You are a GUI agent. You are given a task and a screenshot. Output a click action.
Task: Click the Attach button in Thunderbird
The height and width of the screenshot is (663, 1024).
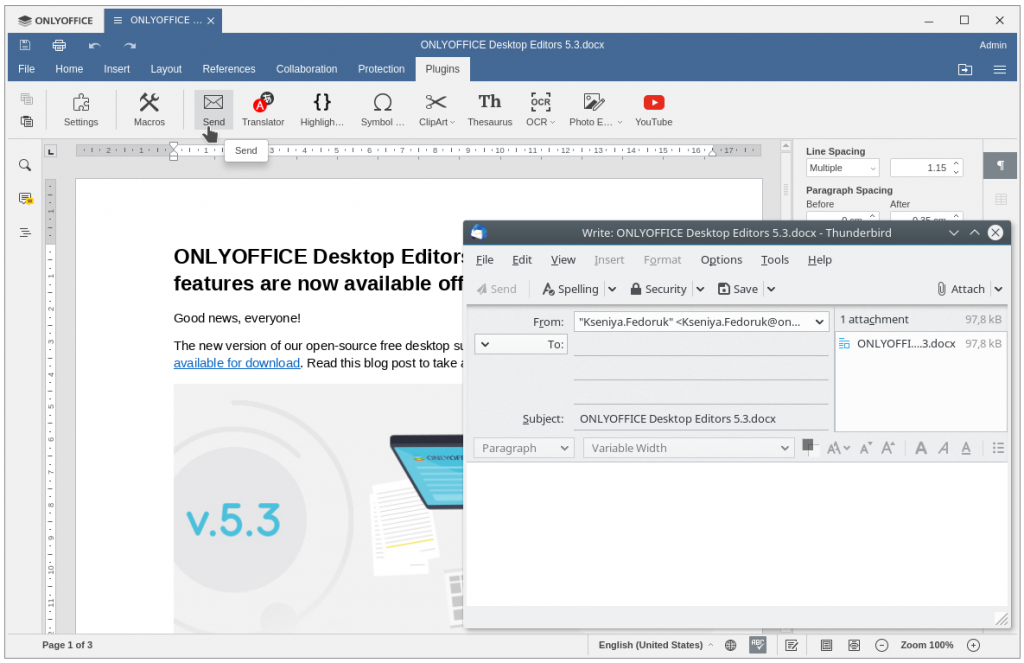tap(961, 289)
